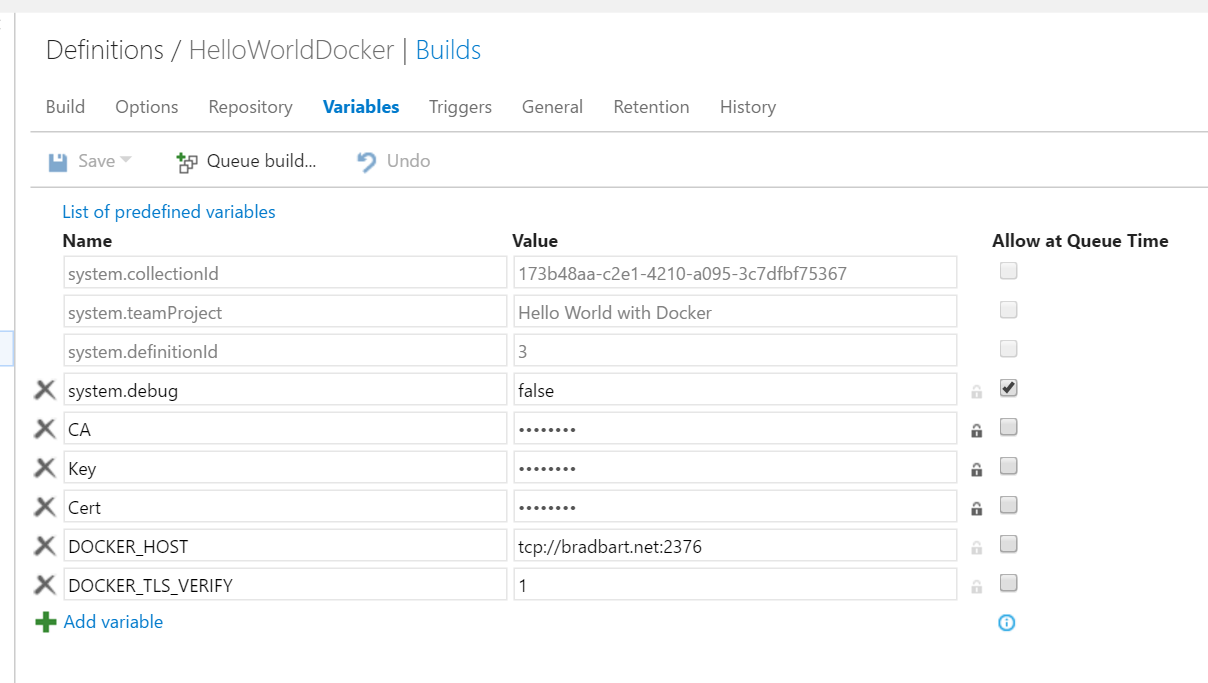This screenshot has height=683, width=1208.
Task: Switch to the Triggers tab
Action: [x=460, y=107]
